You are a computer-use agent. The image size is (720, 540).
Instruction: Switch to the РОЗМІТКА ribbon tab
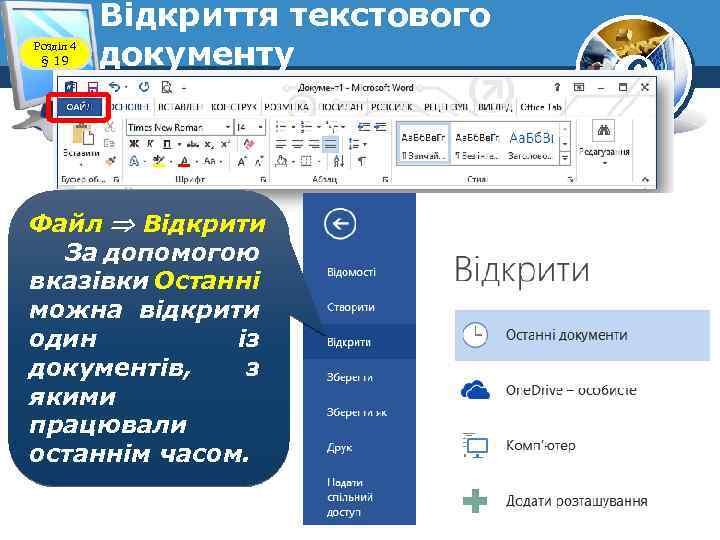287,107
